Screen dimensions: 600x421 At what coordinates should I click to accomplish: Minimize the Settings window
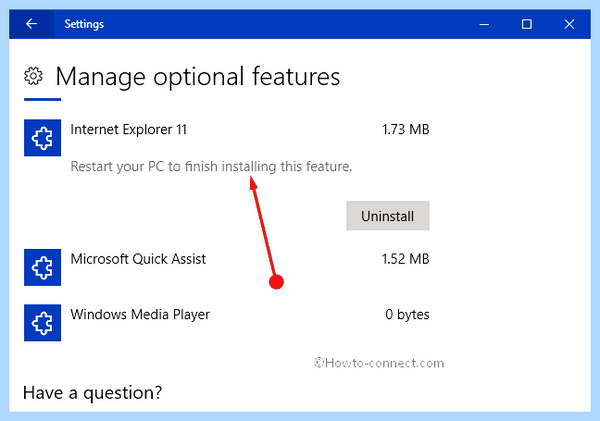(484, 24)
